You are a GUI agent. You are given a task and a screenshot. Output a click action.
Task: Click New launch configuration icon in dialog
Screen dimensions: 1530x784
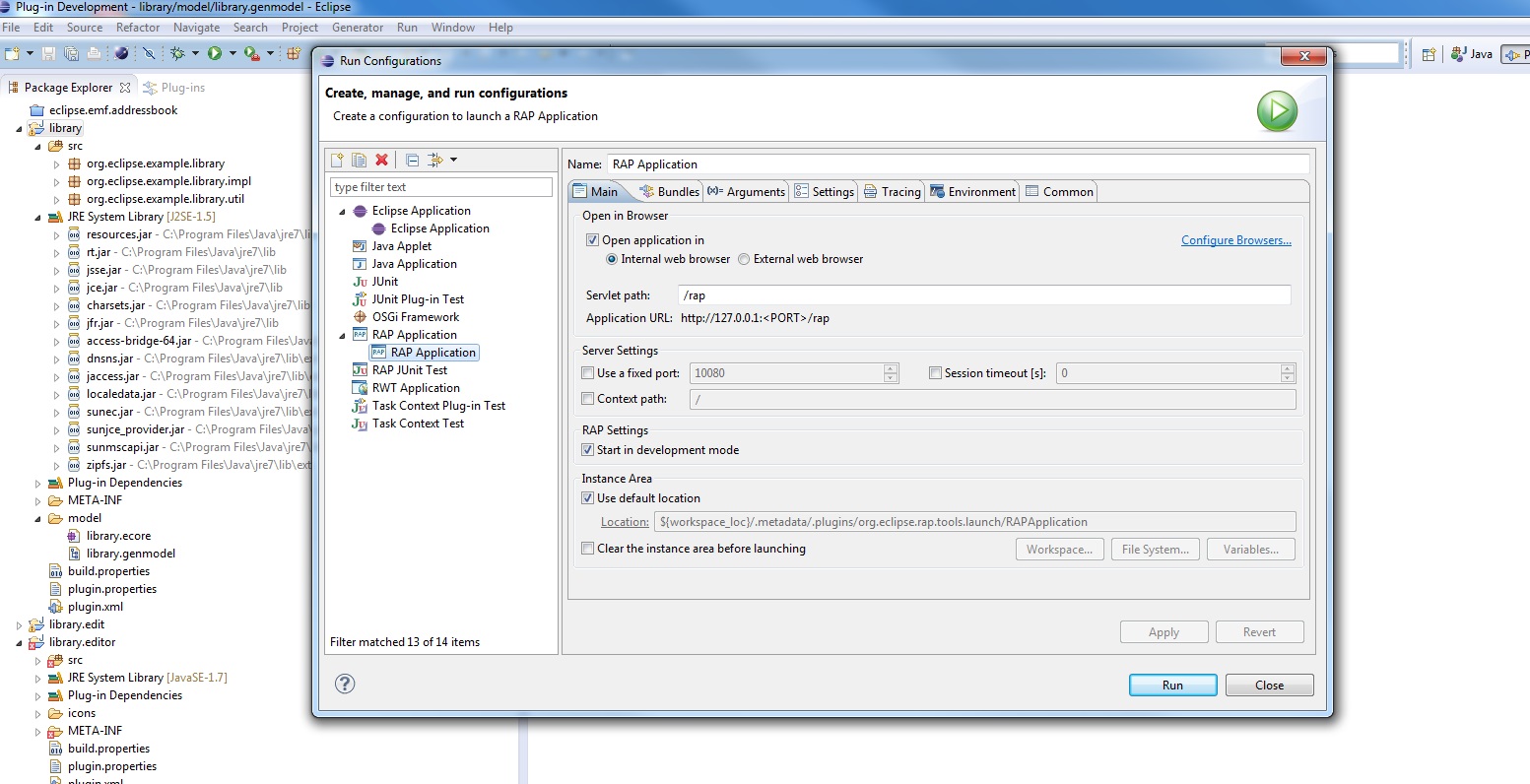click(x=337, y=160)
